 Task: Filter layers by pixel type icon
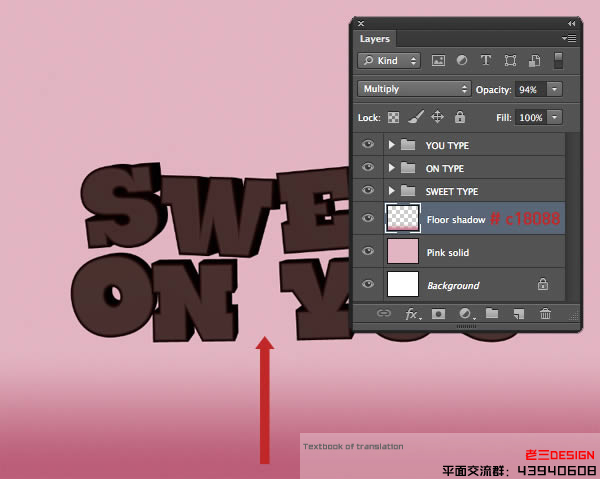pyautogui.click(x=438, y=60)
